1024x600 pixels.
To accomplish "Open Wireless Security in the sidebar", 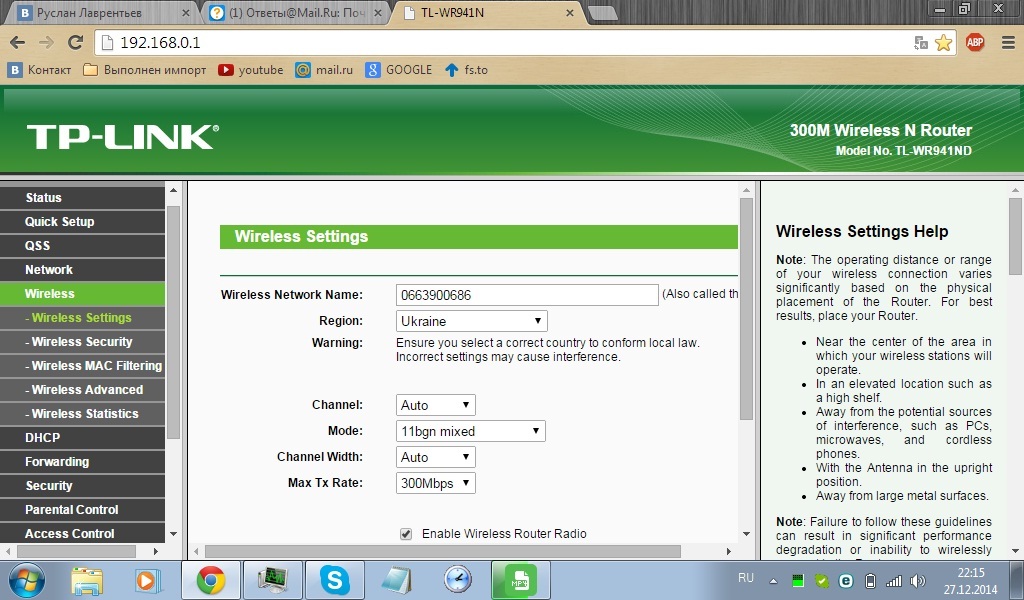I will pyautogui.click(x=82, y=341).
